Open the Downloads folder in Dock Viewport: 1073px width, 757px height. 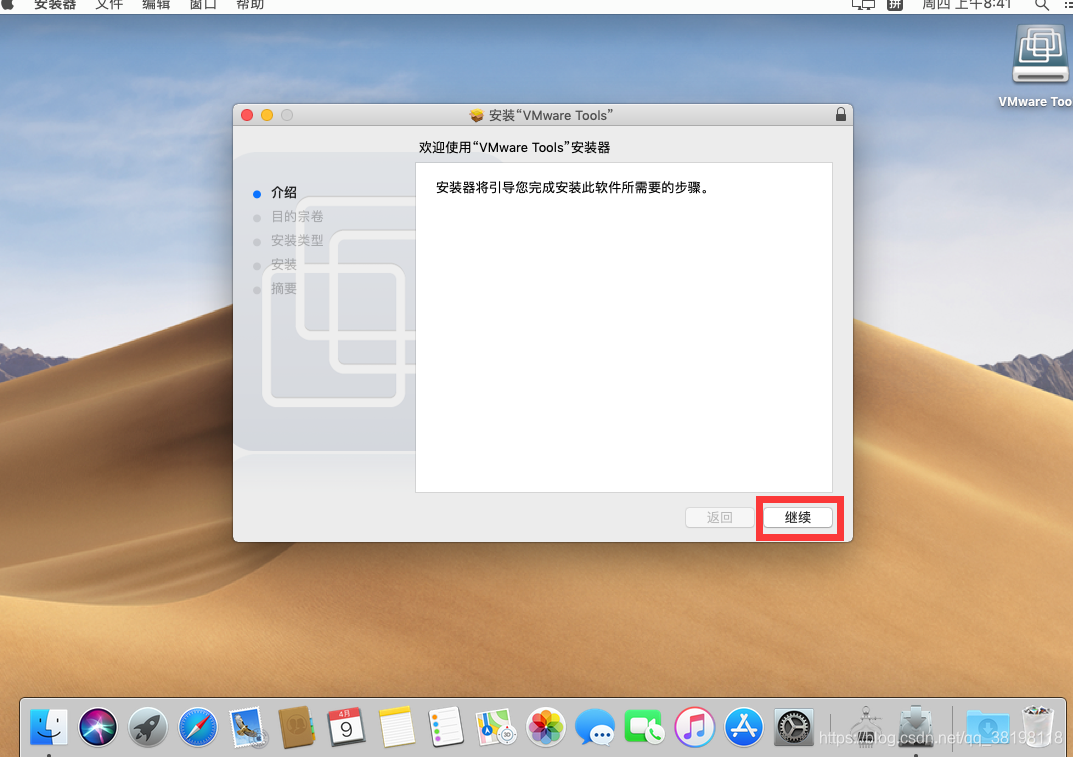(987, 728)
